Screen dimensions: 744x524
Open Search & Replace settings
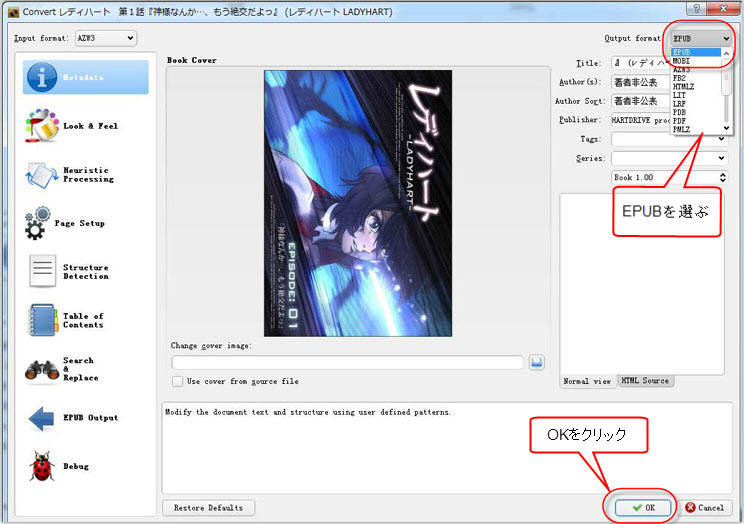(x=63, y=369)
